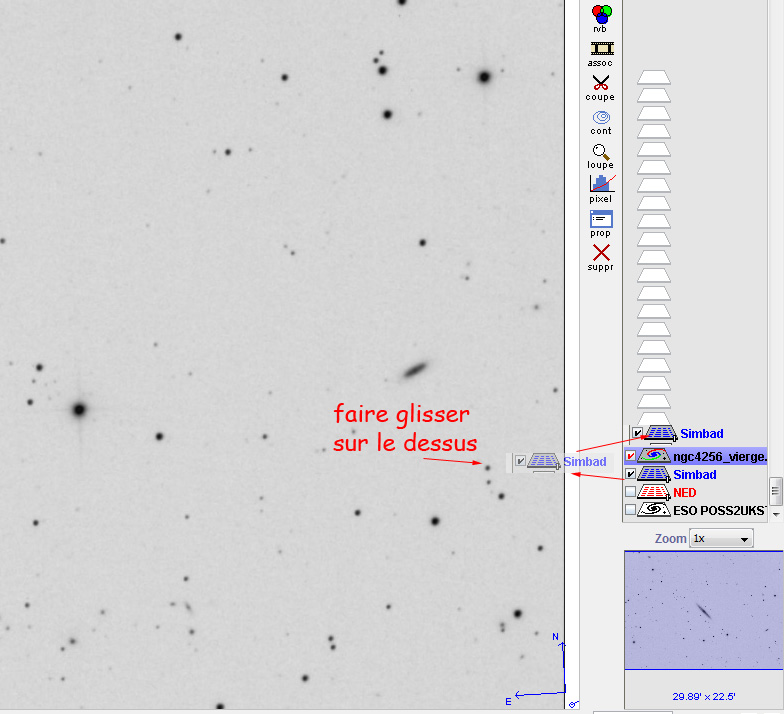Select the assoc image association tool
Image resolution: width=784 pixels, height=714 pixels.
click(x=601, y=54)
